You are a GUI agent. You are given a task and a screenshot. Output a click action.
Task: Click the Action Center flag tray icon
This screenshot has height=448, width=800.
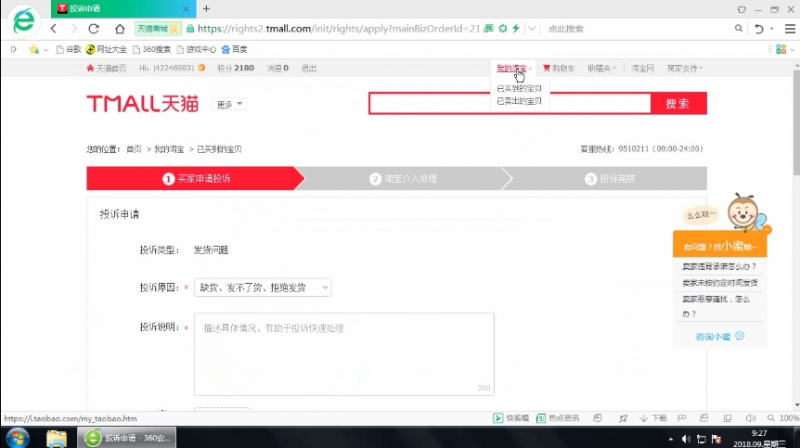tap(716, 439)
